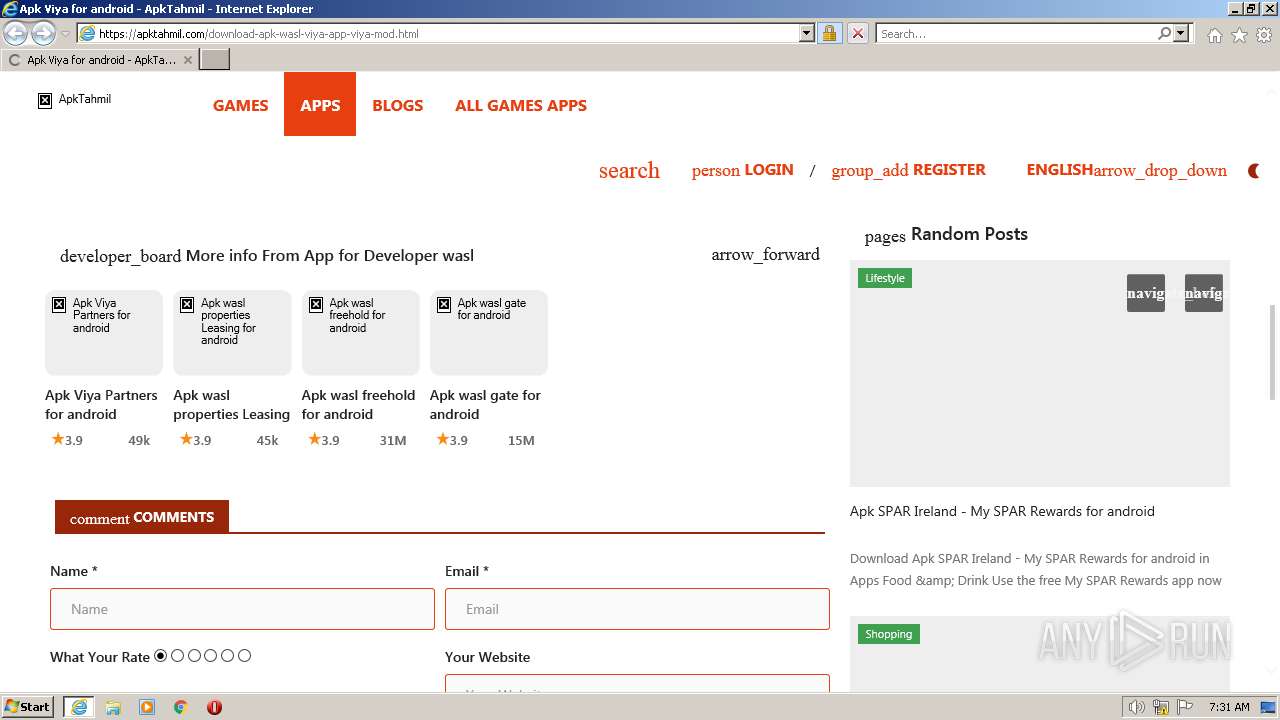1280x720 pixels.
Task: Click the comment COMMENTS tab header
Action: (142, 517)
